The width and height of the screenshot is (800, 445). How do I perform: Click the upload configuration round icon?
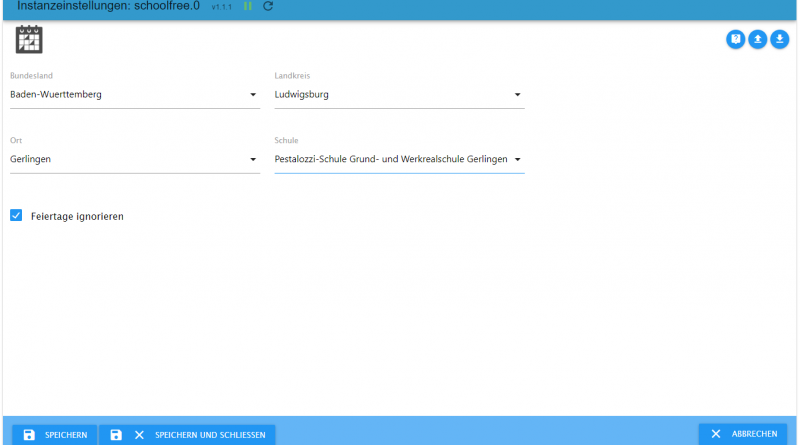click(758, 40)
